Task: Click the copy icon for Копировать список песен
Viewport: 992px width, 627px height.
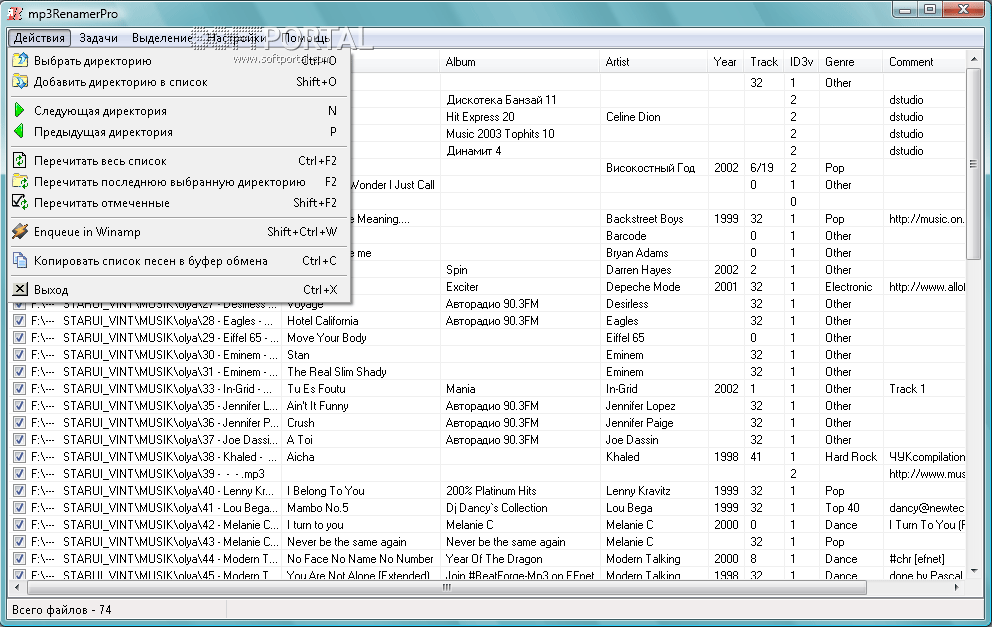Action: click(19, 261)
